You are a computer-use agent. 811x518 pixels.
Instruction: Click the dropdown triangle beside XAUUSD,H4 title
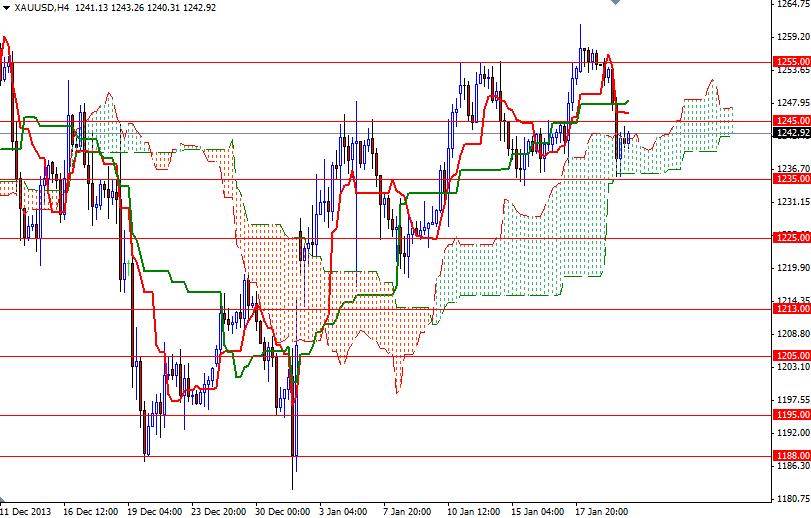pos(6,7)
